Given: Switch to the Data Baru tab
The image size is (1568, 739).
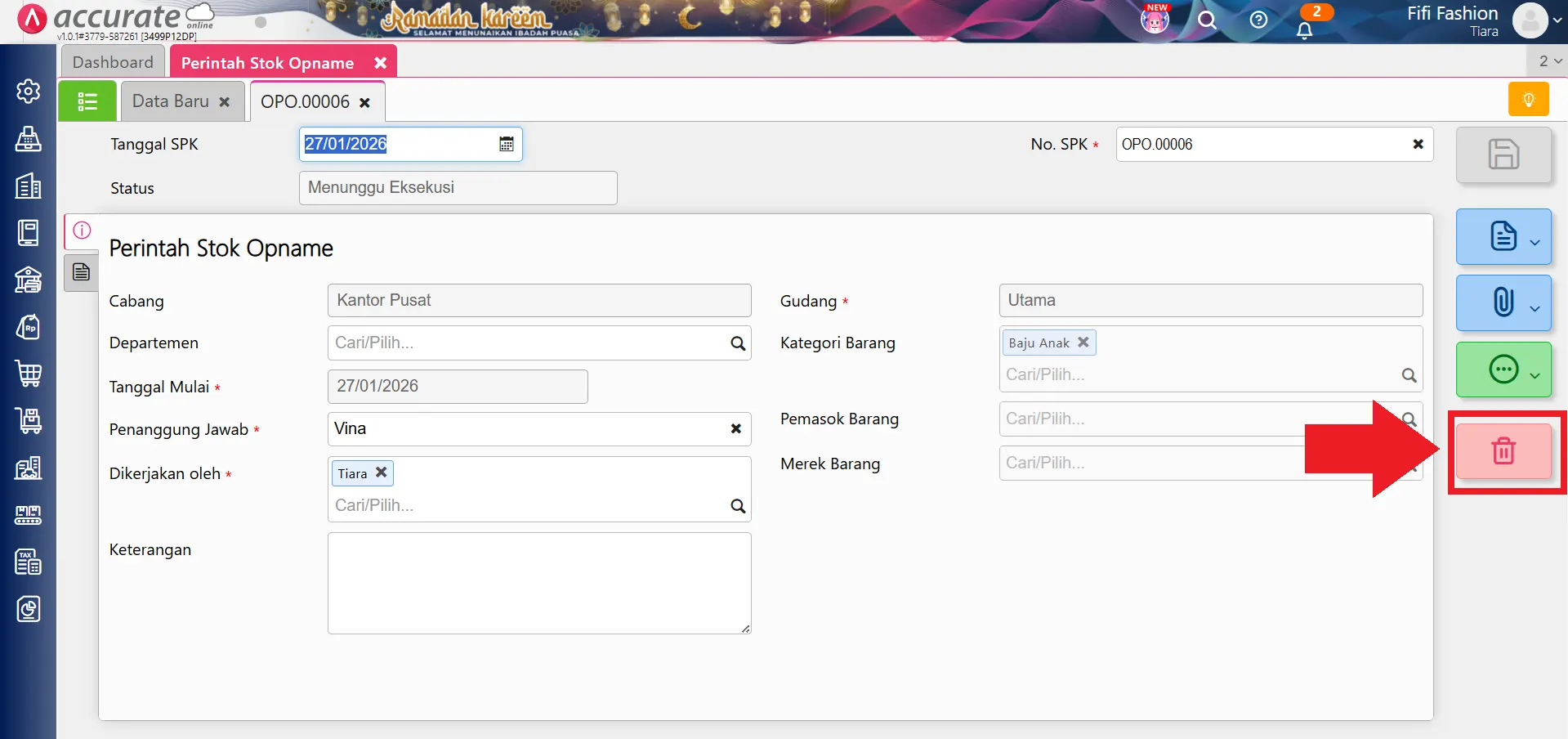Looking at the screenshot, I should tap(171, 101).
